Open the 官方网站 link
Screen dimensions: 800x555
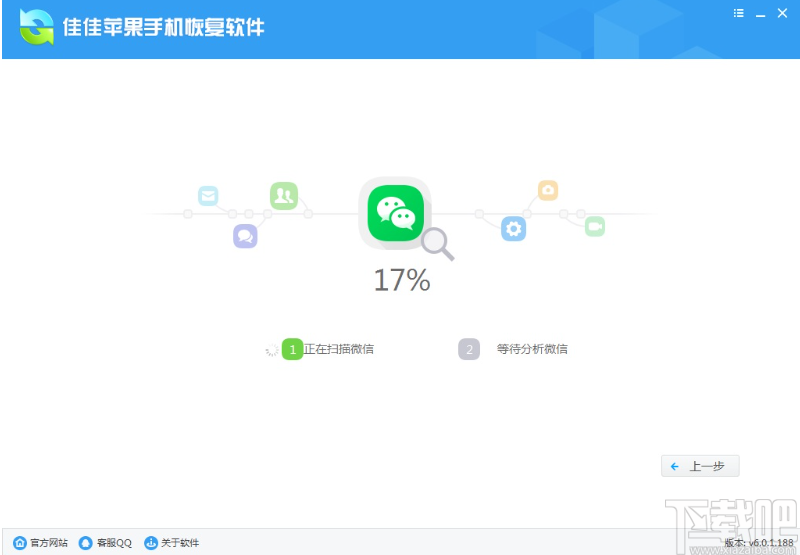pos(40,543)
